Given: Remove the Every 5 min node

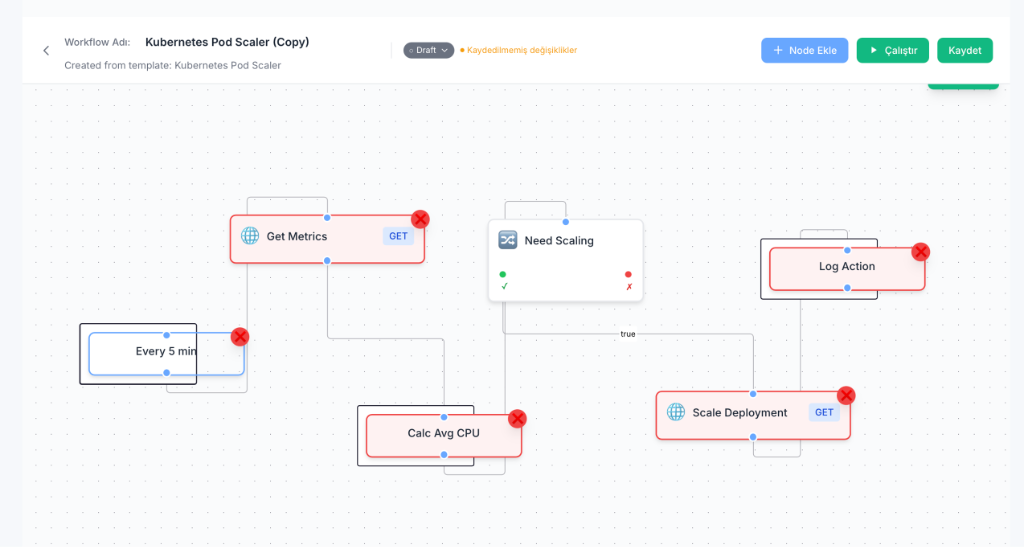Looking at the screenshot, I should [x=240, y=337].
